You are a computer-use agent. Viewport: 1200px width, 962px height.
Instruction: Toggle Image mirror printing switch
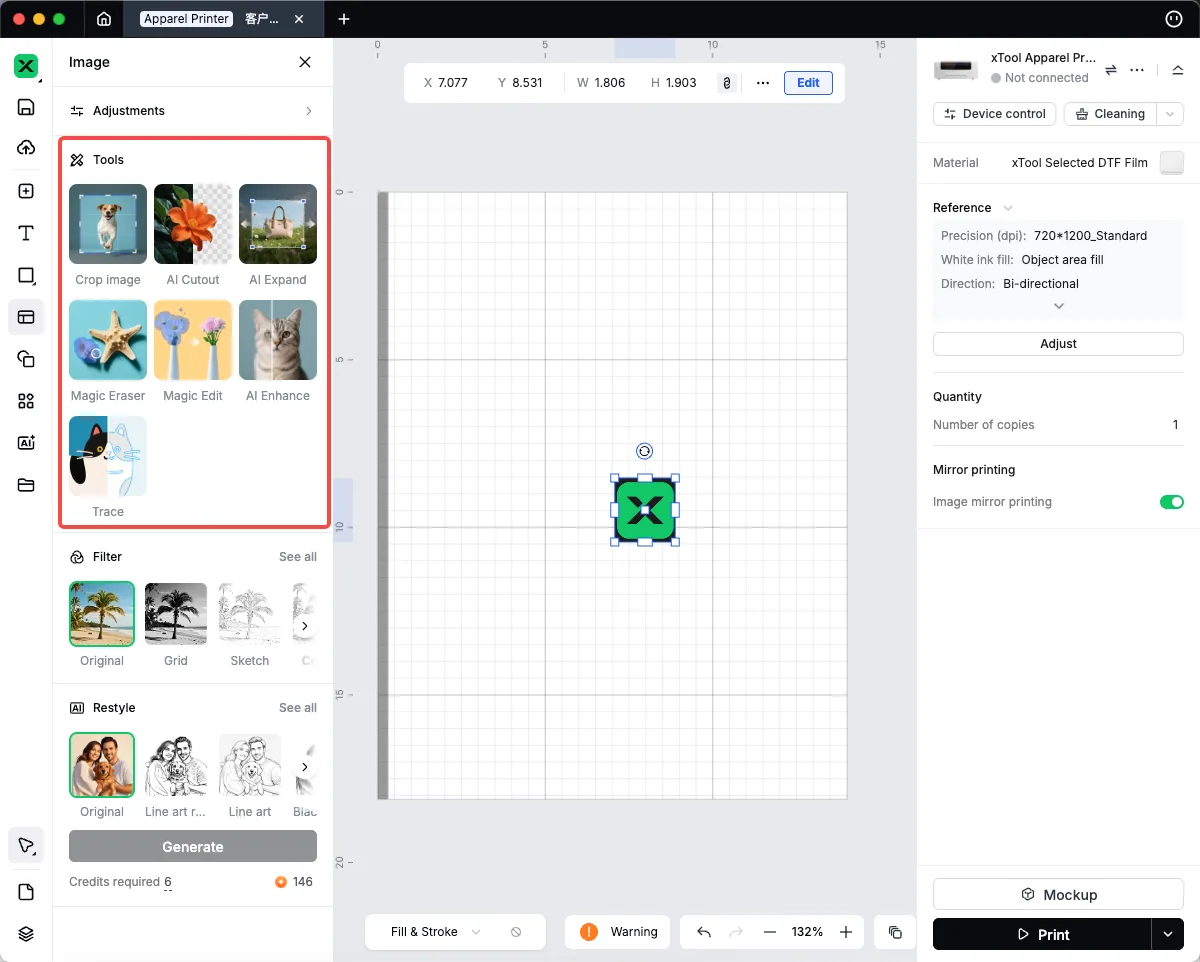1171,502
